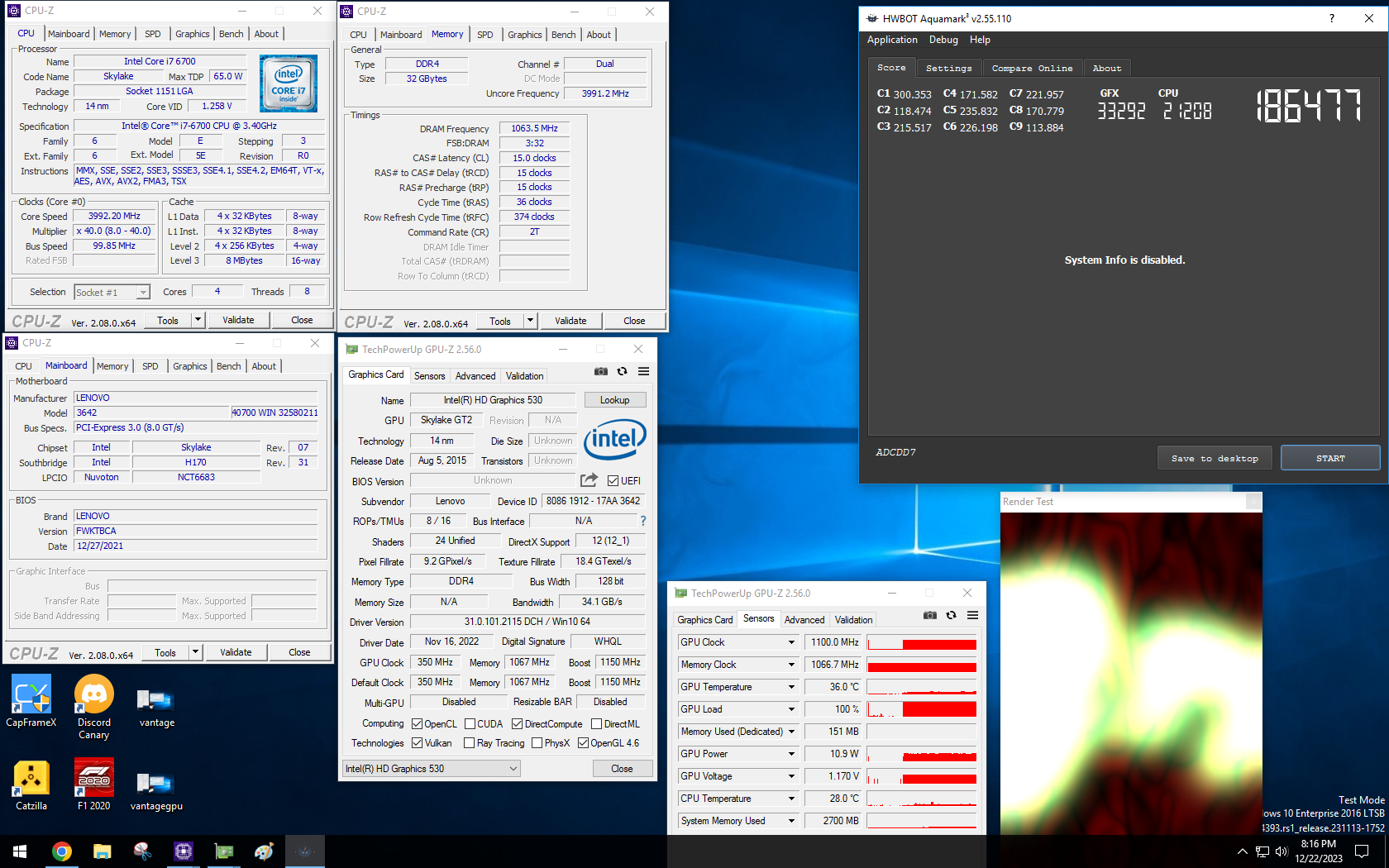Open File Explorer from taskbar
The image size is (1389, 868).
[102, 851]
